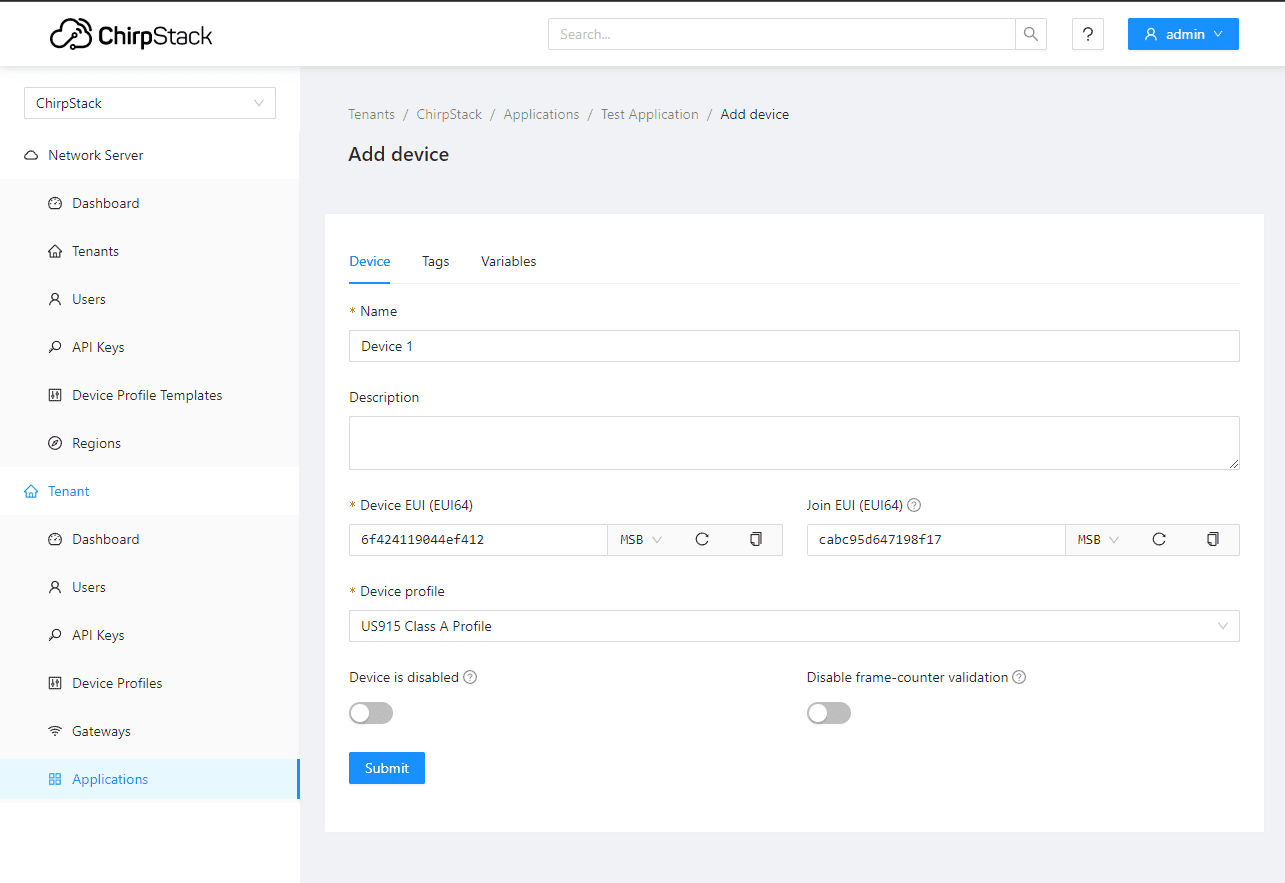
Task: Copy Join EUI to clipboard
Action: point(1213,540)
